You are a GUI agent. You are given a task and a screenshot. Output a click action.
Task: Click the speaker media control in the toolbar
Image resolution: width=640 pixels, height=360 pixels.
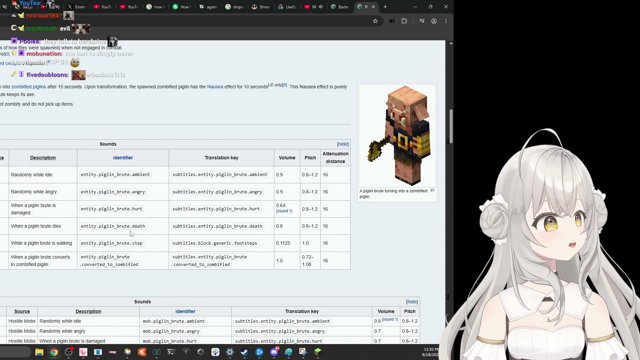coord(391,21)
